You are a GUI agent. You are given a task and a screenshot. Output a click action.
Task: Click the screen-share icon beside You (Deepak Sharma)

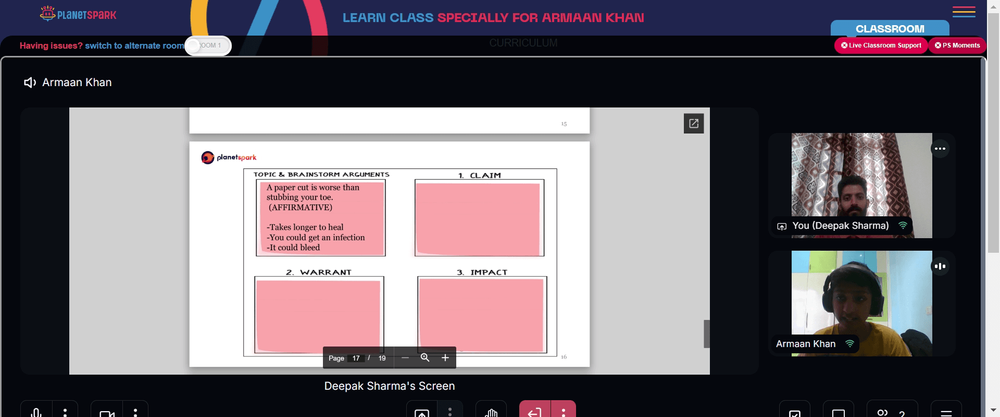point(782,226)
